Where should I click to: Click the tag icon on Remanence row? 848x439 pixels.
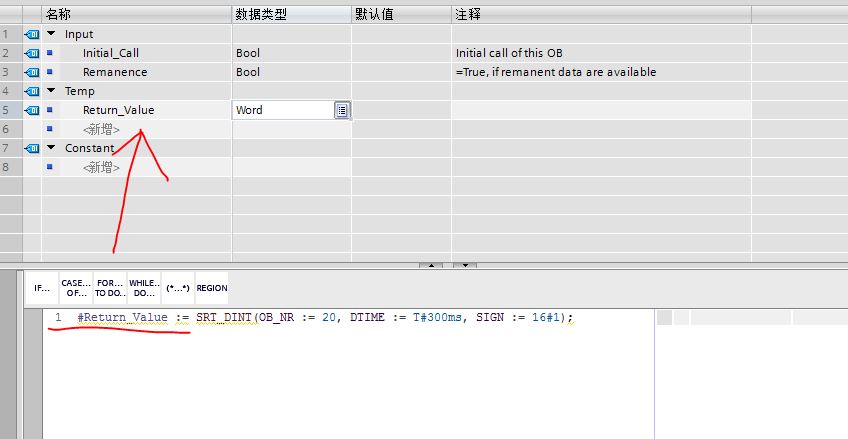tap(31, 72)
